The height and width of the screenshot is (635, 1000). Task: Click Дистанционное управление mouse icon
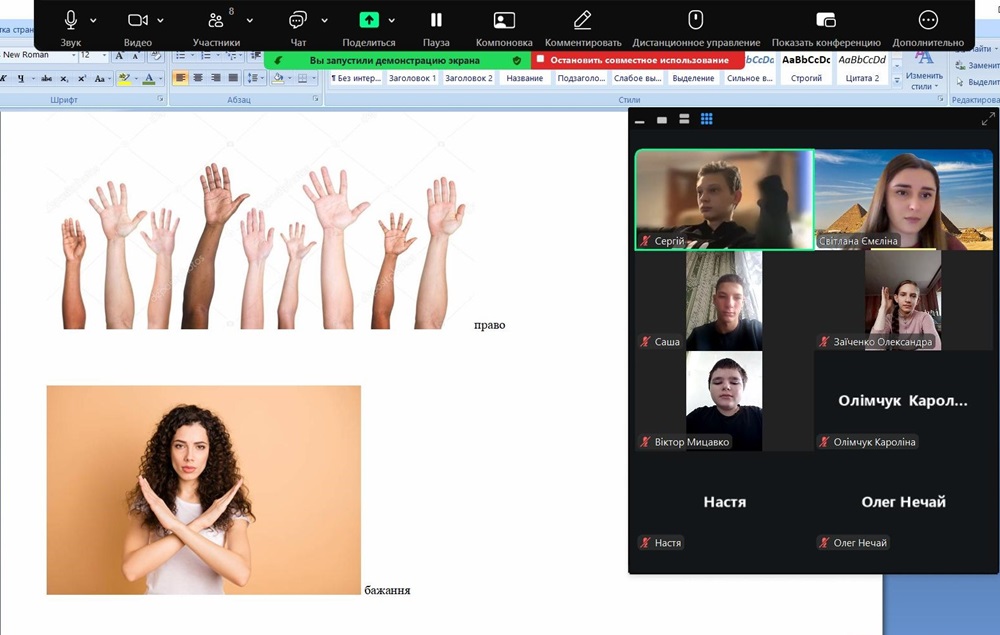click(x=696, y=20)
